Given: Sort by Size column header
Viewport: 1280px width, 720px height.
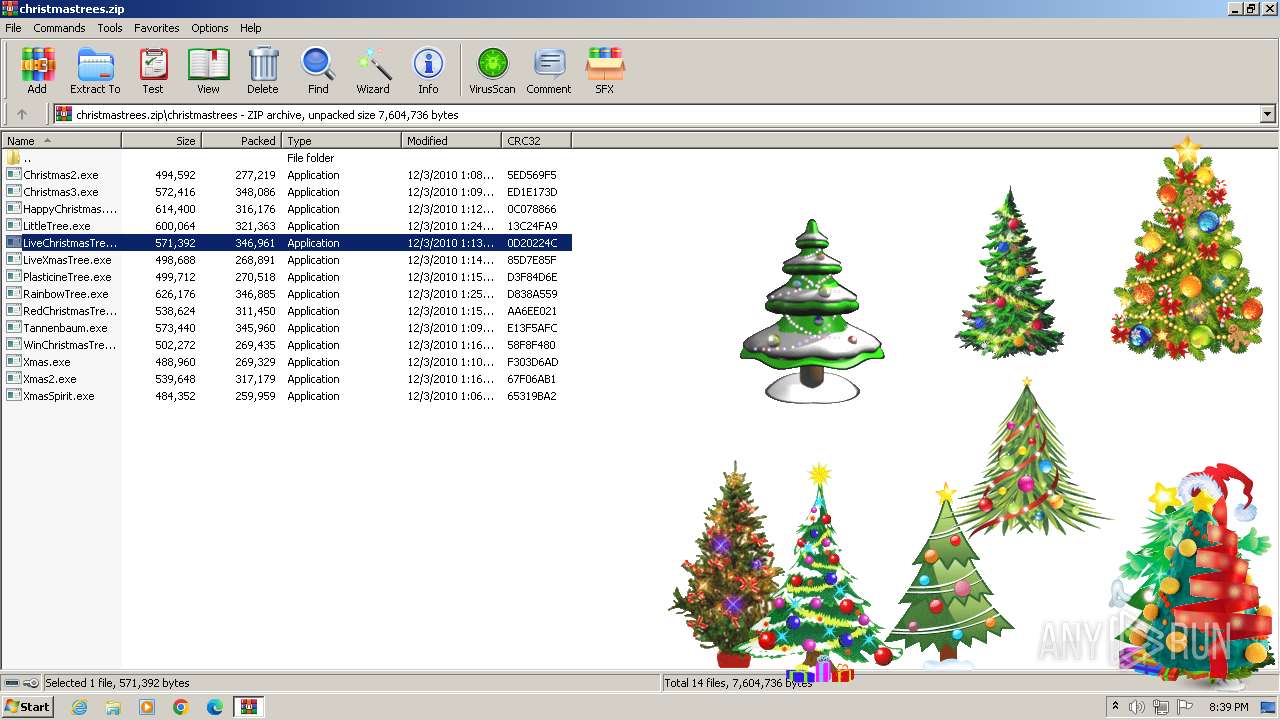Looking at the screenshot, I should pyautogui.click(x=161, y=141).
